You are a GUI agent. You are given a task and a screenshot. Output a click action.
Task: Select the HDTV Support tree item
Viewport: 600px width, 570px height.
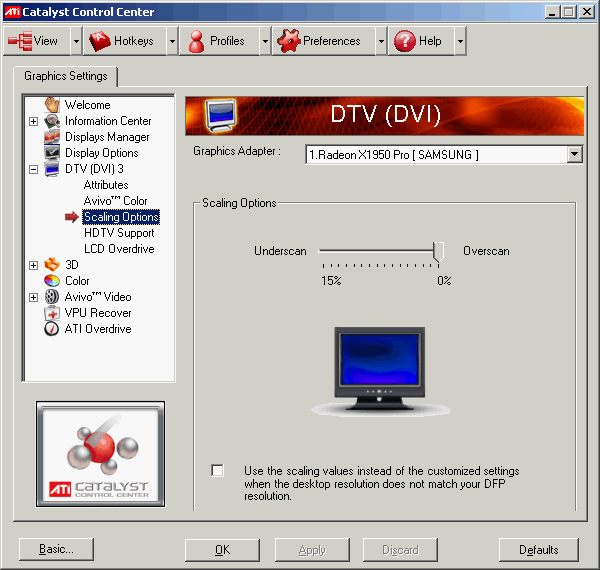tap(119, 233)
